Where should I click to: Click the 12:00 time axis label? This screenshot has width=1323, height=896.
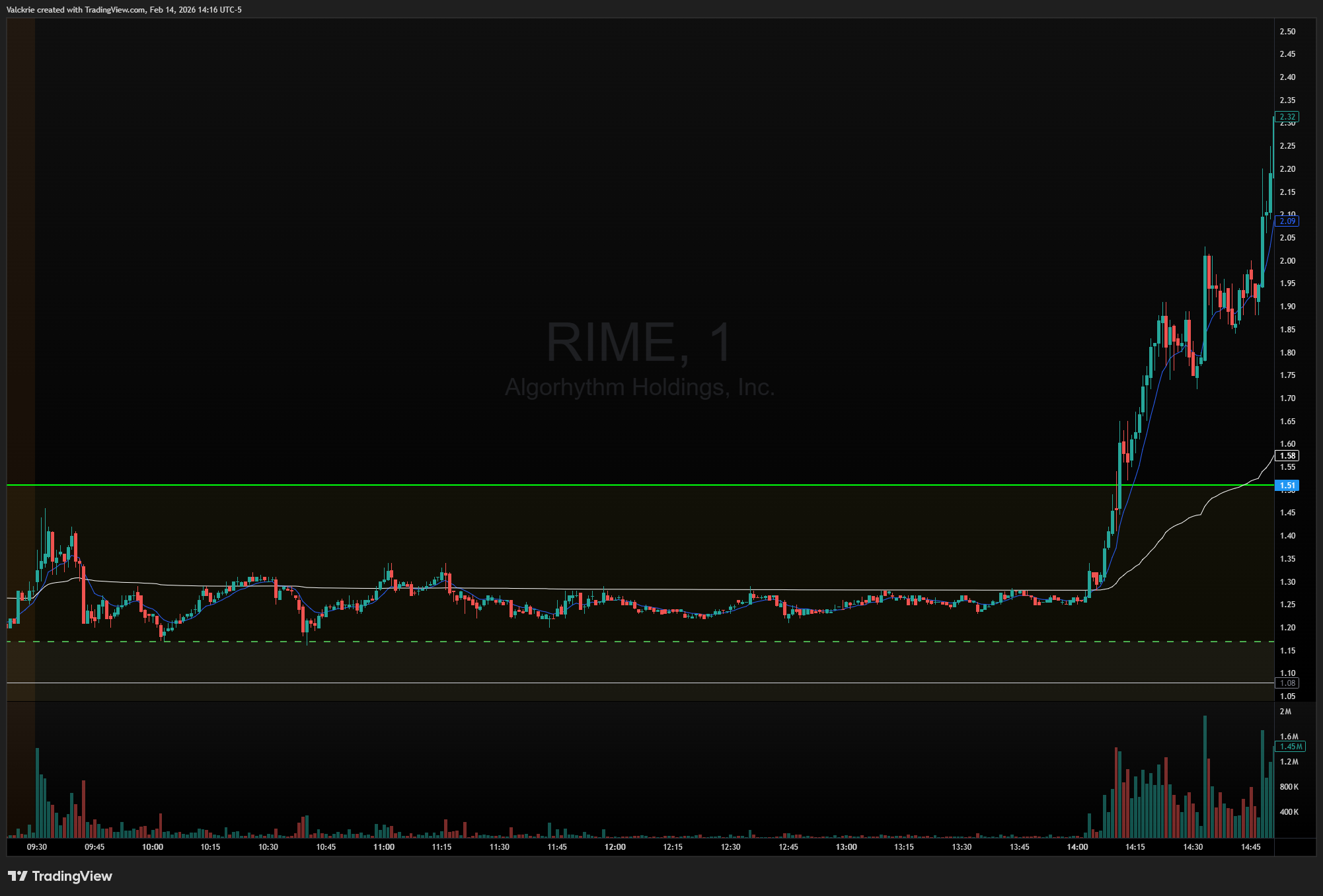[615, 847]
